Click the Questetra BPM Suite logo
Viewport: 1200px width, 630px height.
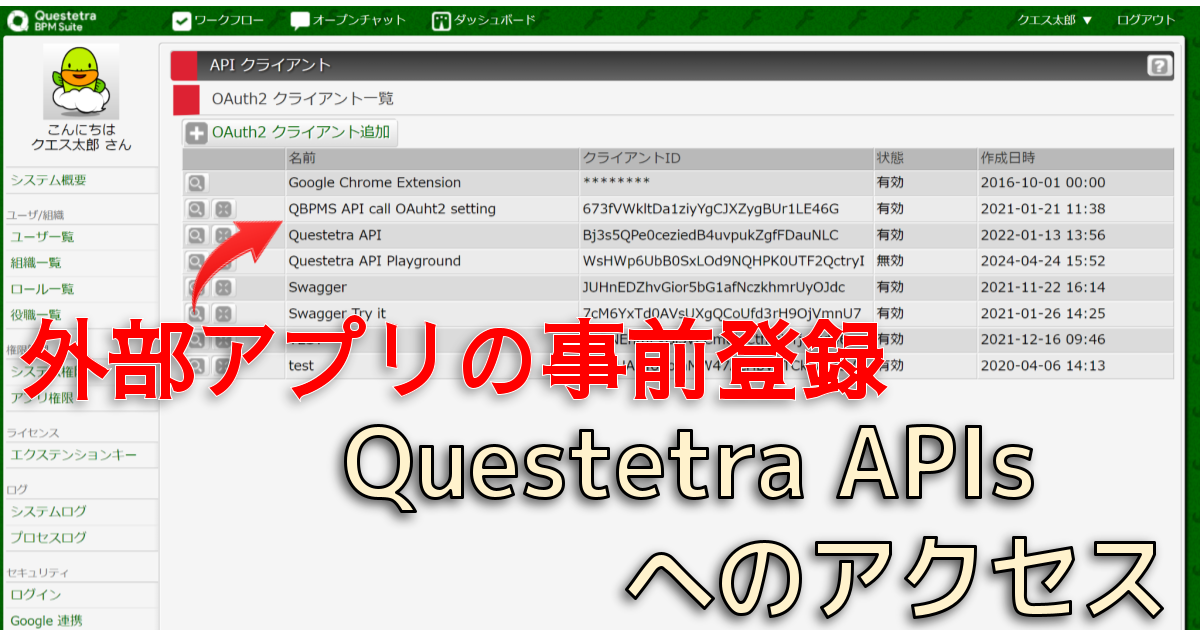(53, 20)
